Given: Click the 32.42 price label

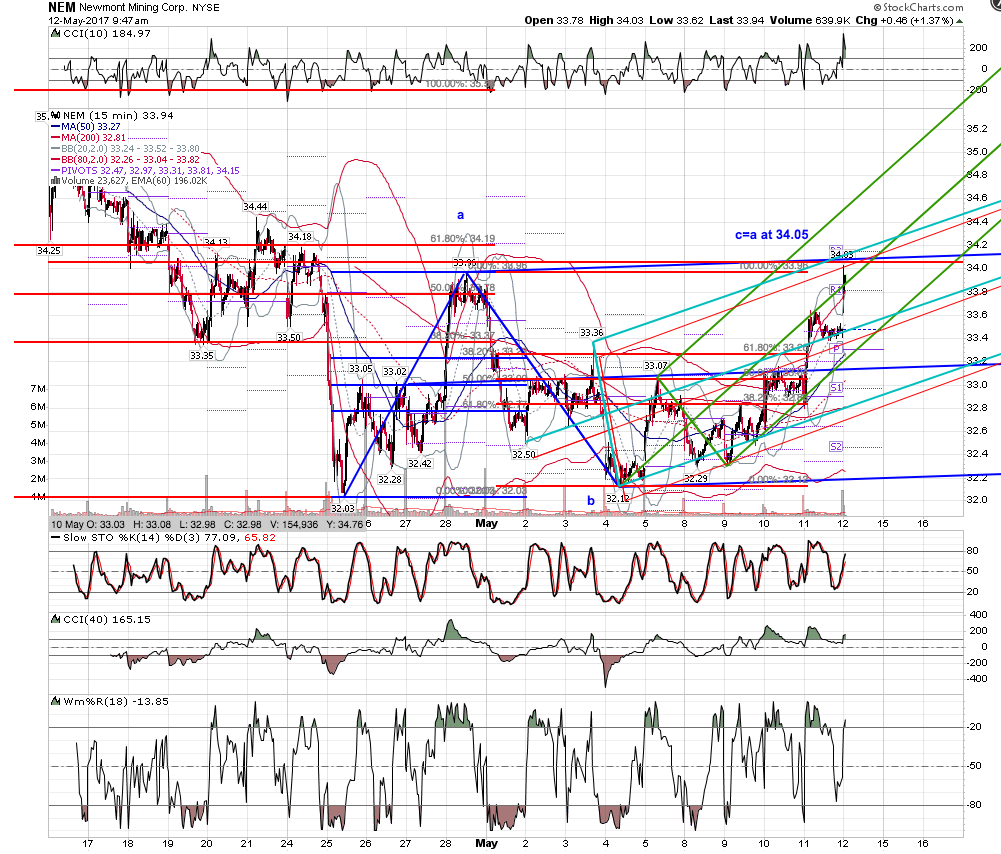Looking at the screenshot, I should tap(420, 463).
